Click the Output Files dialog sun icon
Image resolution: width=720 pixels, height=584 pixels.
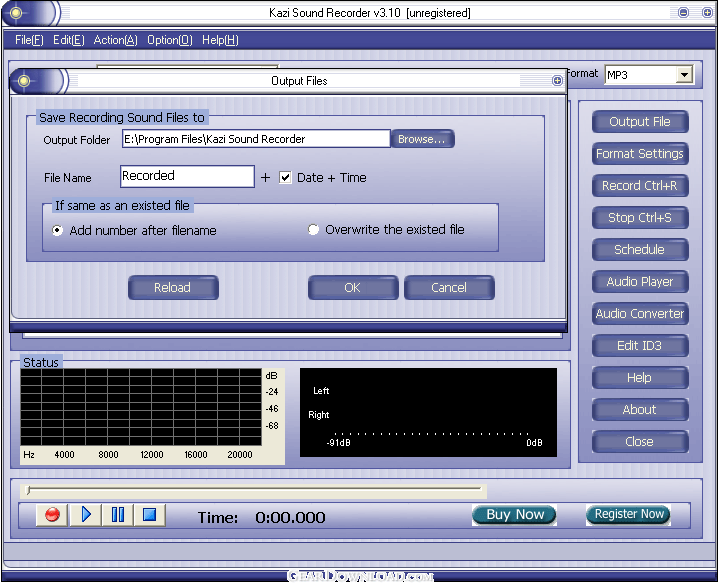point(24,81)
